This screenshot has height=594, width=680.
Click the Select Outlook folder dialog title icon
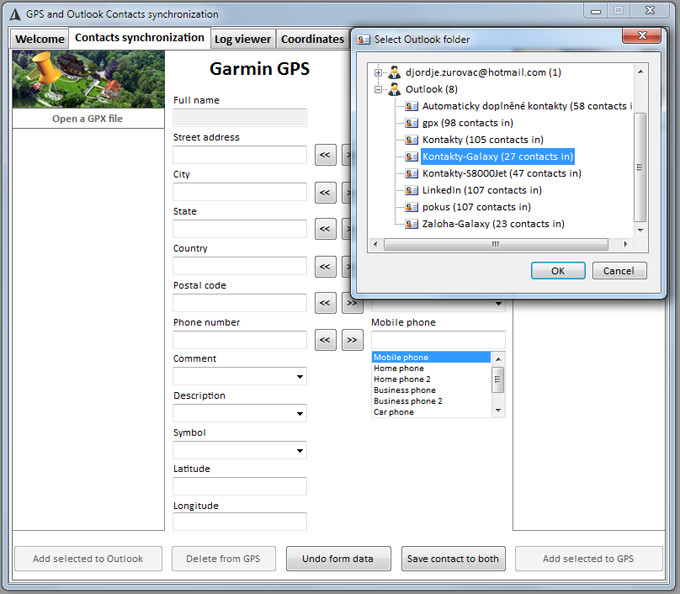tap(363, 40)
